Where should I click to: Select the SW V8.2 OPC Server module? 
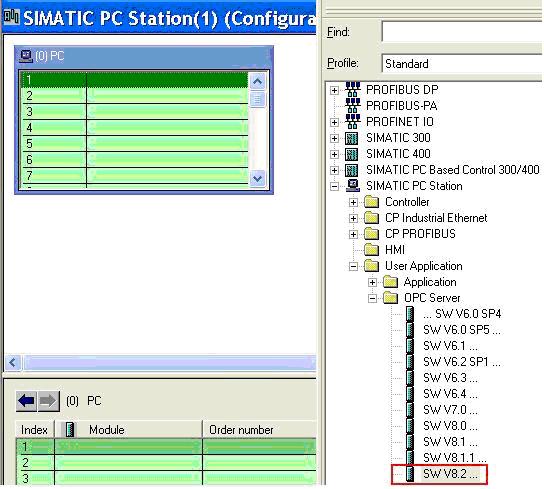pos(450,474)
